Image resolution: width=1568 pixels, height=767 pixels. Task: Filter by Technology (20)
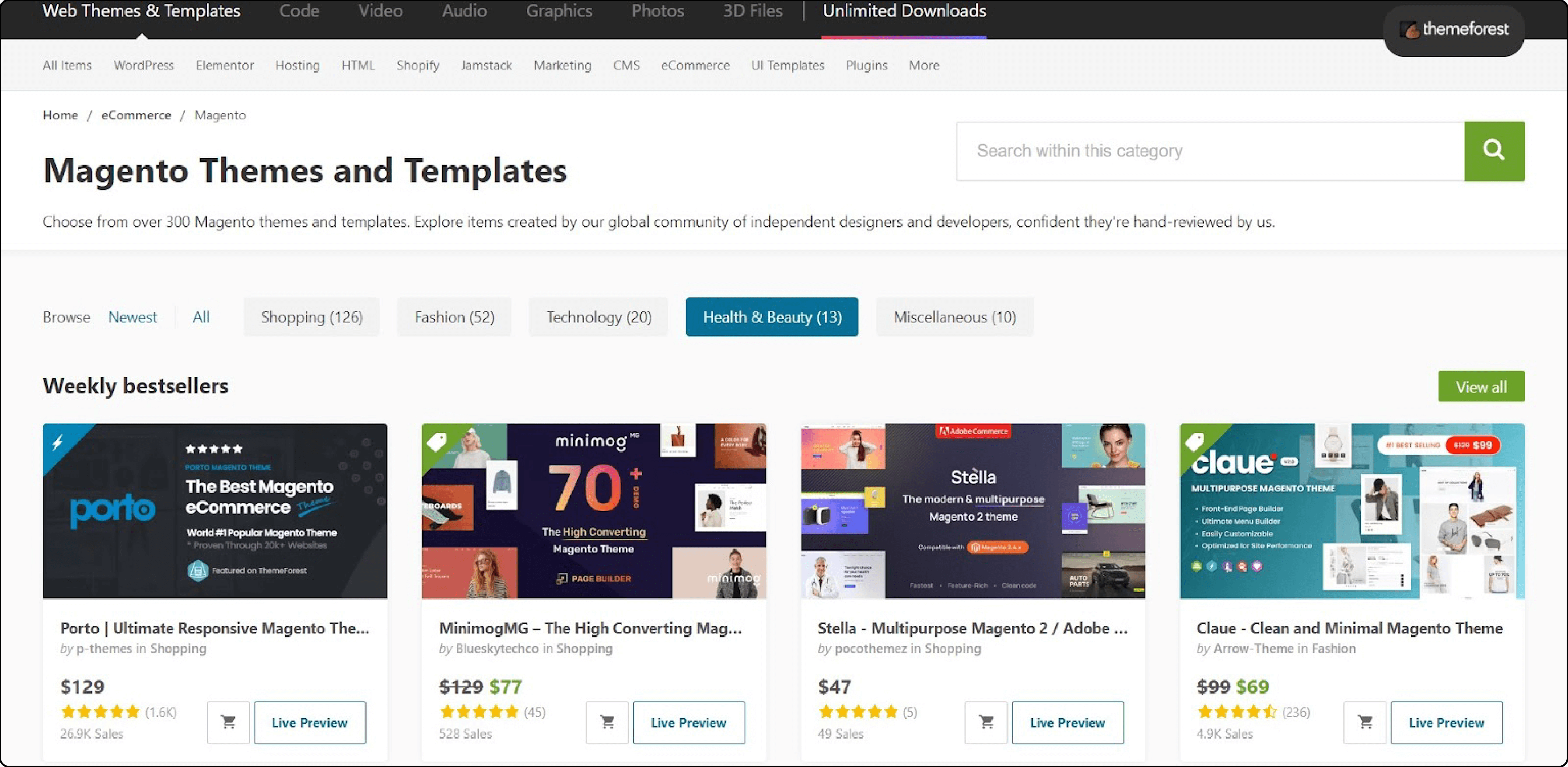[x=598, y=316]
